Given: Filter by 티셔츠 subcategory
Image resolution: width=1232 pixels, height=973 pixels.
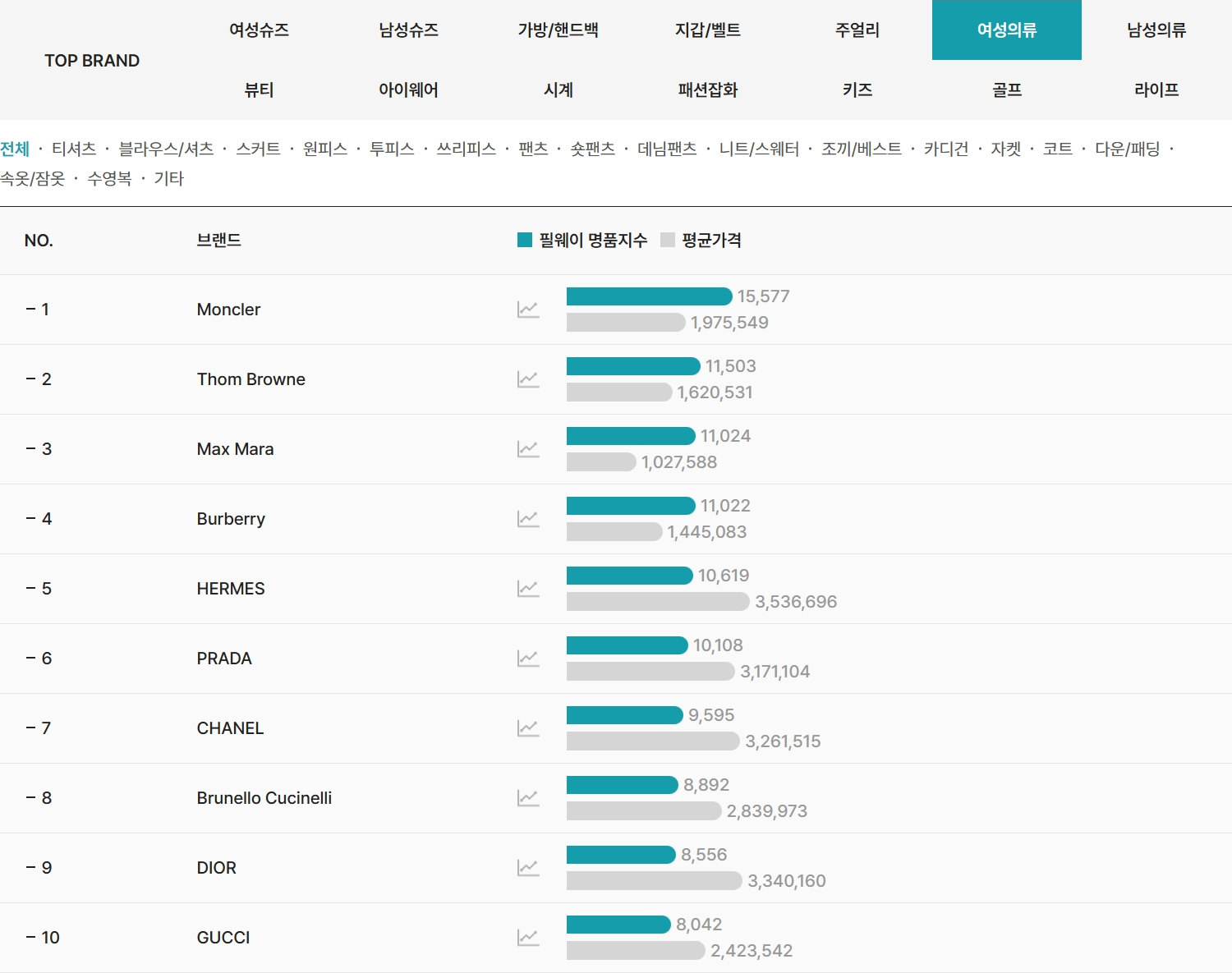Looking at the screenshot, I should (74, 149).
